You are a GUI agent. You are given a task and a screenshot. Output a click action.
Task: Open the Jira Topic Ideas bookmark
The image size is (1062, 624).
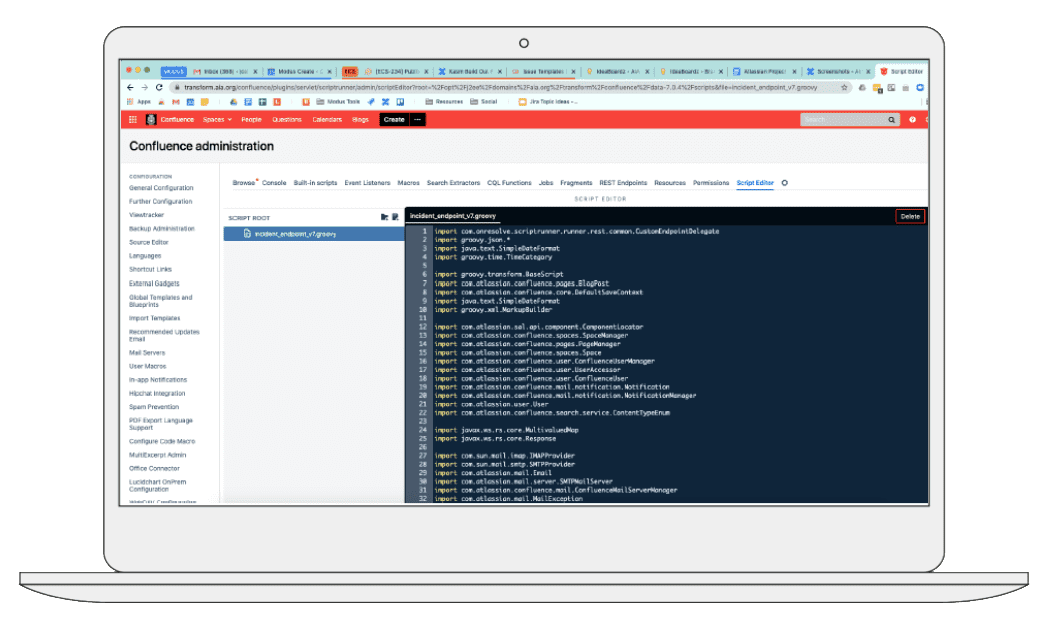click(549, 102)
